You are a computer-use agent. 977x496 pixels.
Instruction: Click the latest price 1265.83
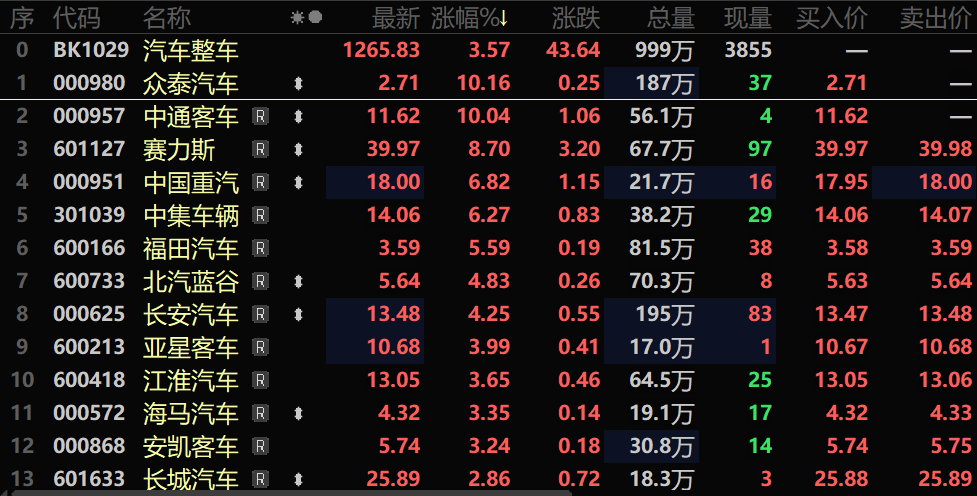pyautogui.click(x=381, y=50)
